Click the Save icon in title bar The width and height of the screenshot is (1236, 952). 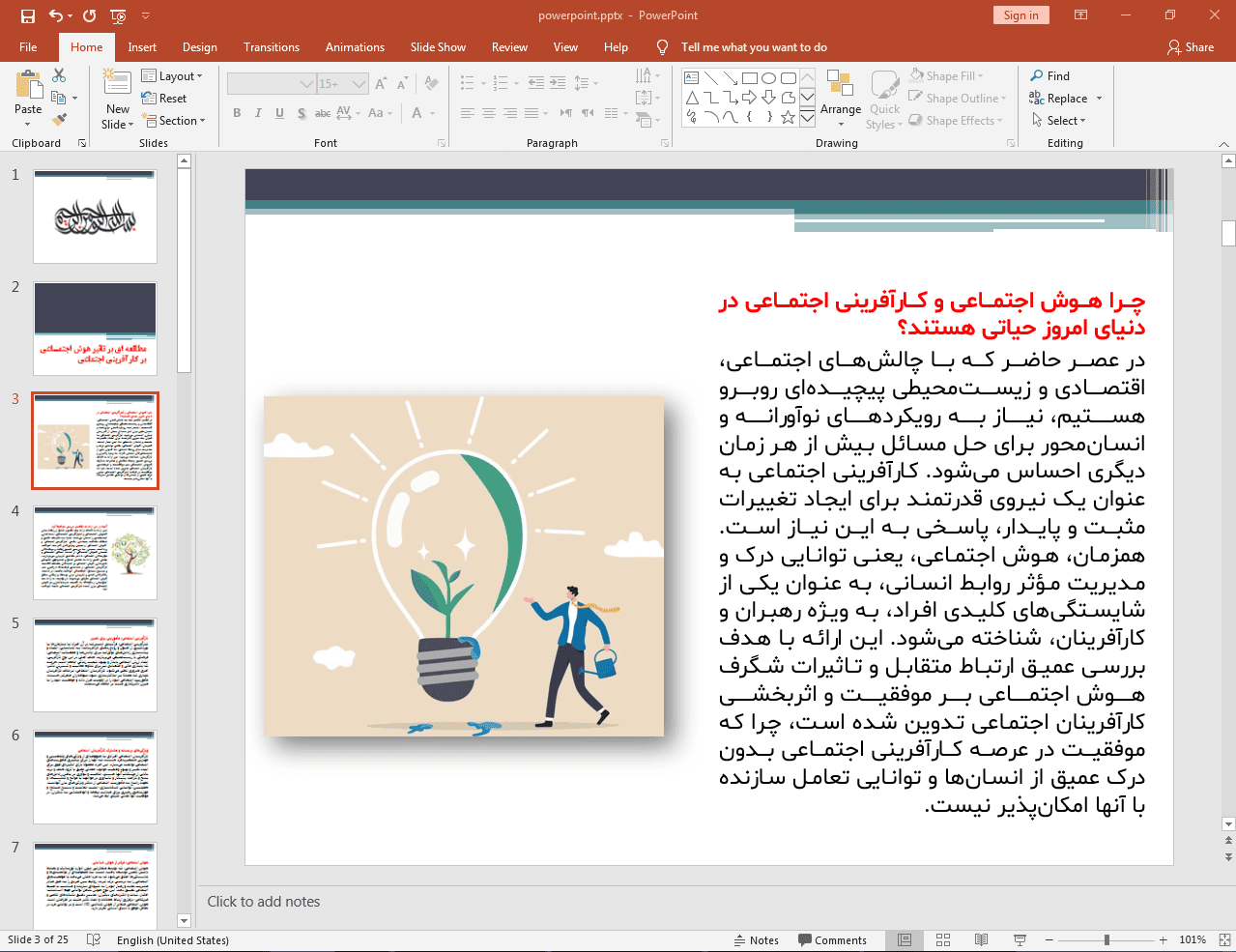point(27,15)
